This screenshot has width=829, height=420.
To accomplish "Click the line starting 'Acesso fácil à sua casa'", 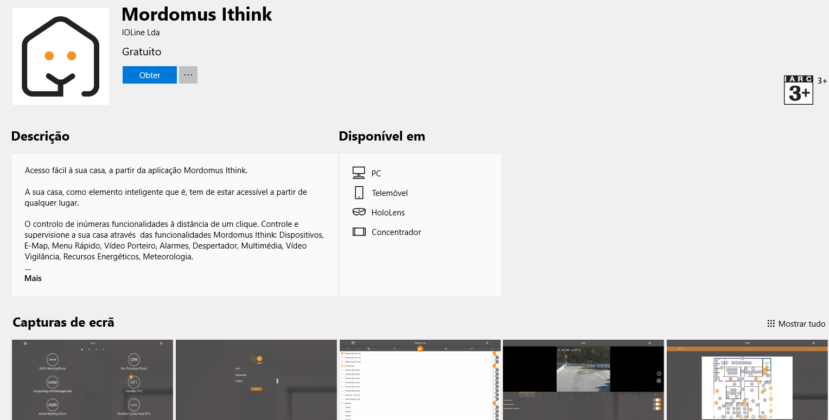I will (136, 170).
